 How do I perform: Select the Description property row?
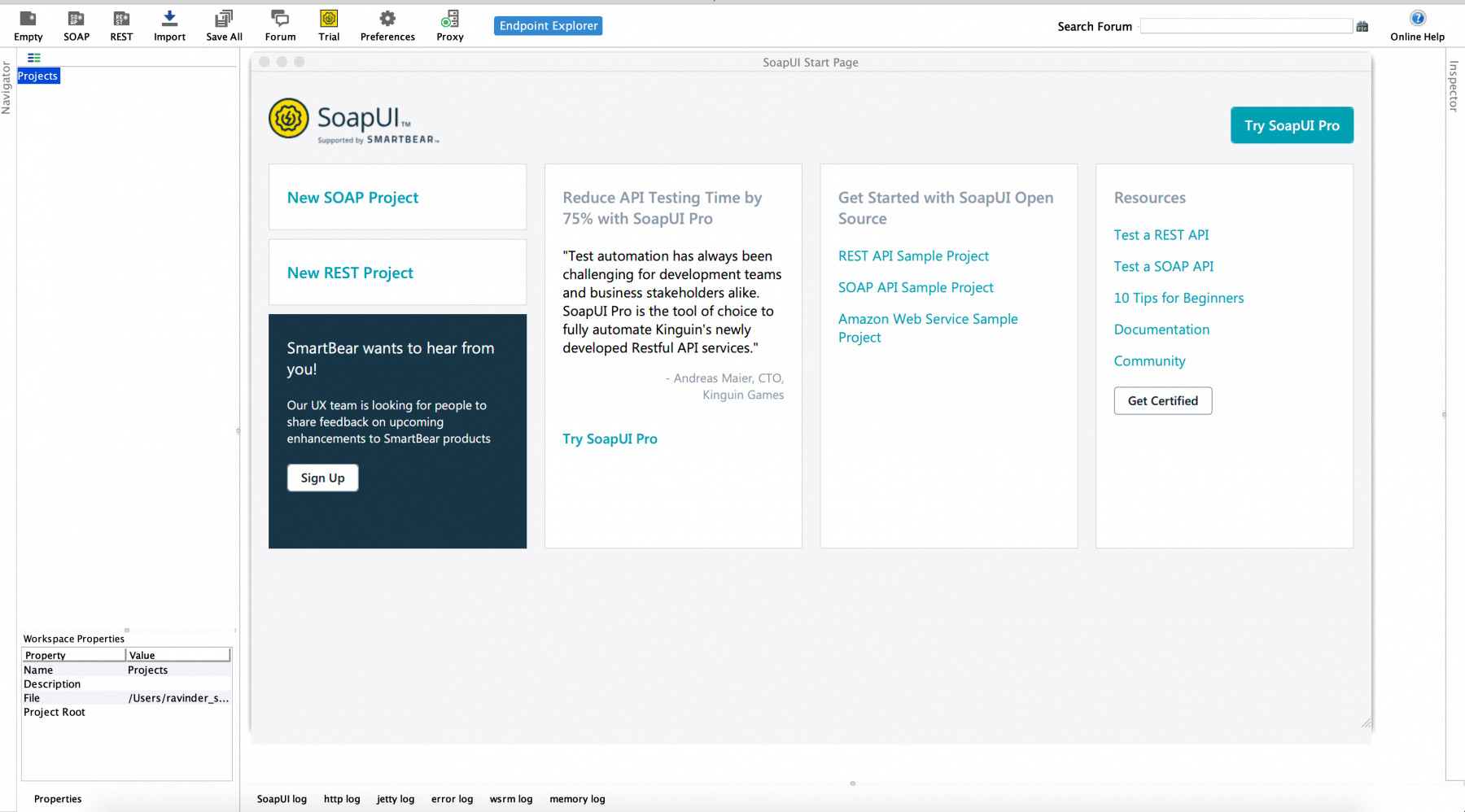click(126, 684)
